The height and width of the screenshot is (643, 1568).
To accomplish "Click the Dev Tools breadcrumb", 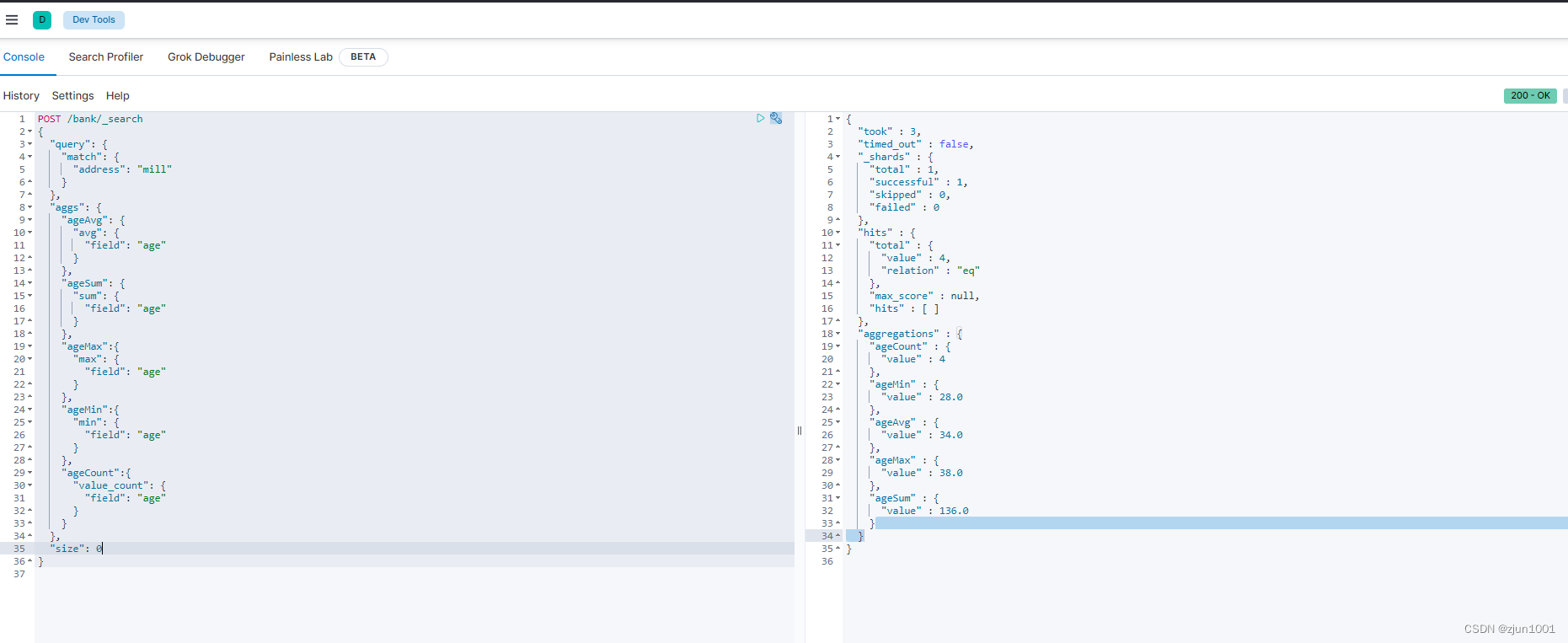I will point(94,19).
